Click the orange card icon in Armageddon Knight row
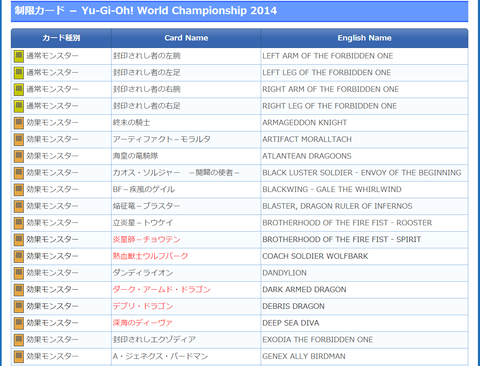 pos(19,123)
